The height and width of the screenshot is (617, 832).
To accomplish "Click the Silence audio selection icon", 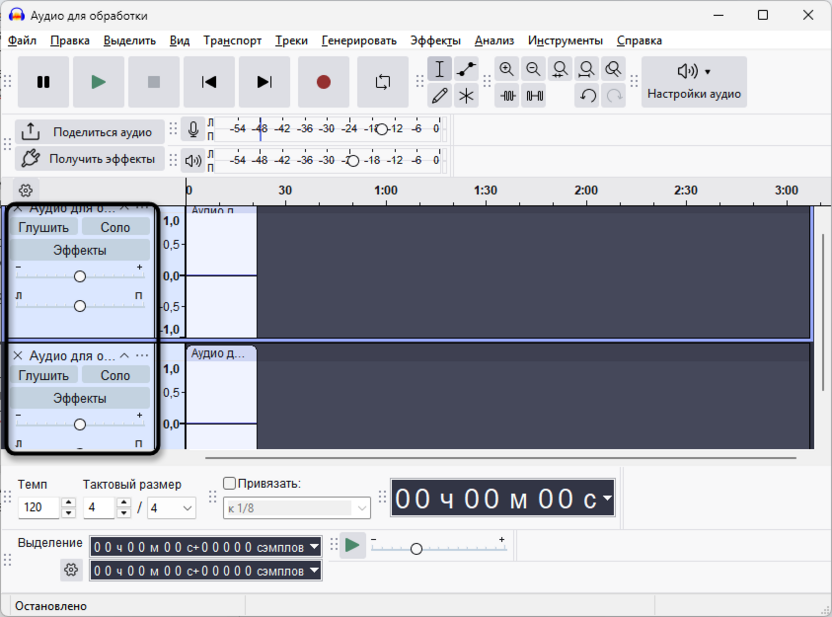I will pyautogui.click(x=534, y=95).
